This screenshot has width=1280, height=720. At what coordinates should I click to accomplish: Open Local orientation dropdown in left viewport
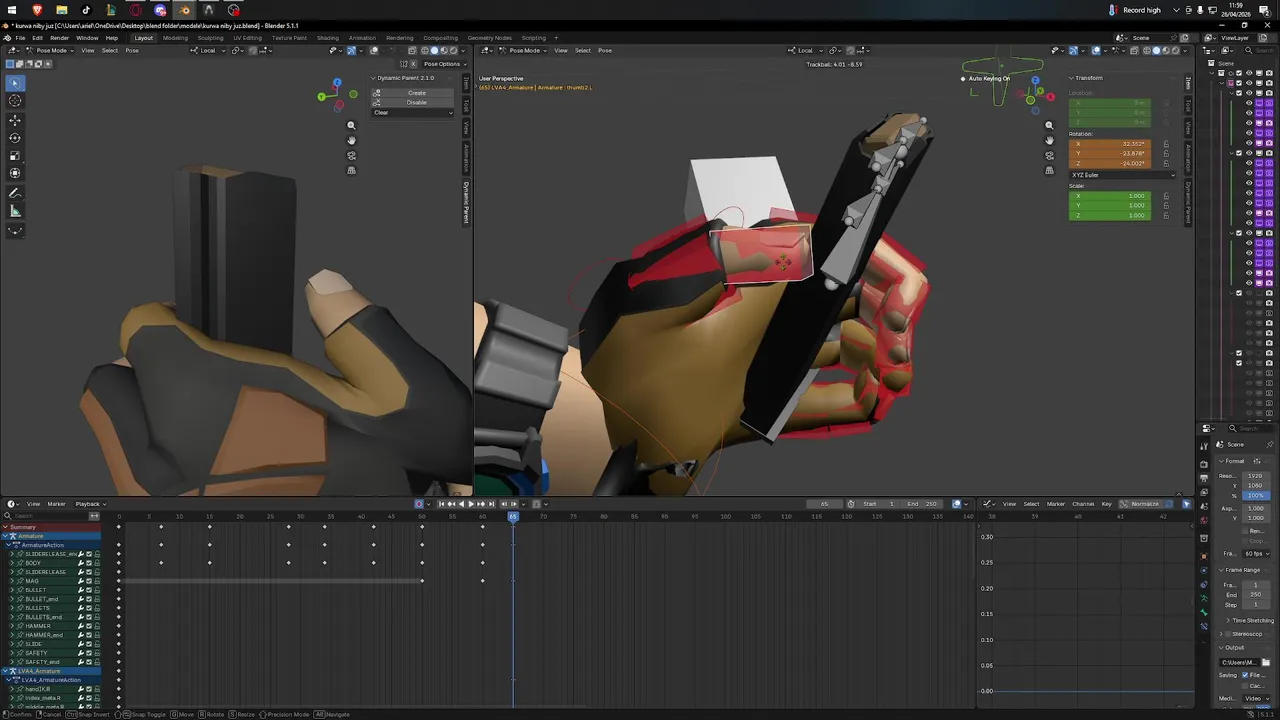(208, 50)
